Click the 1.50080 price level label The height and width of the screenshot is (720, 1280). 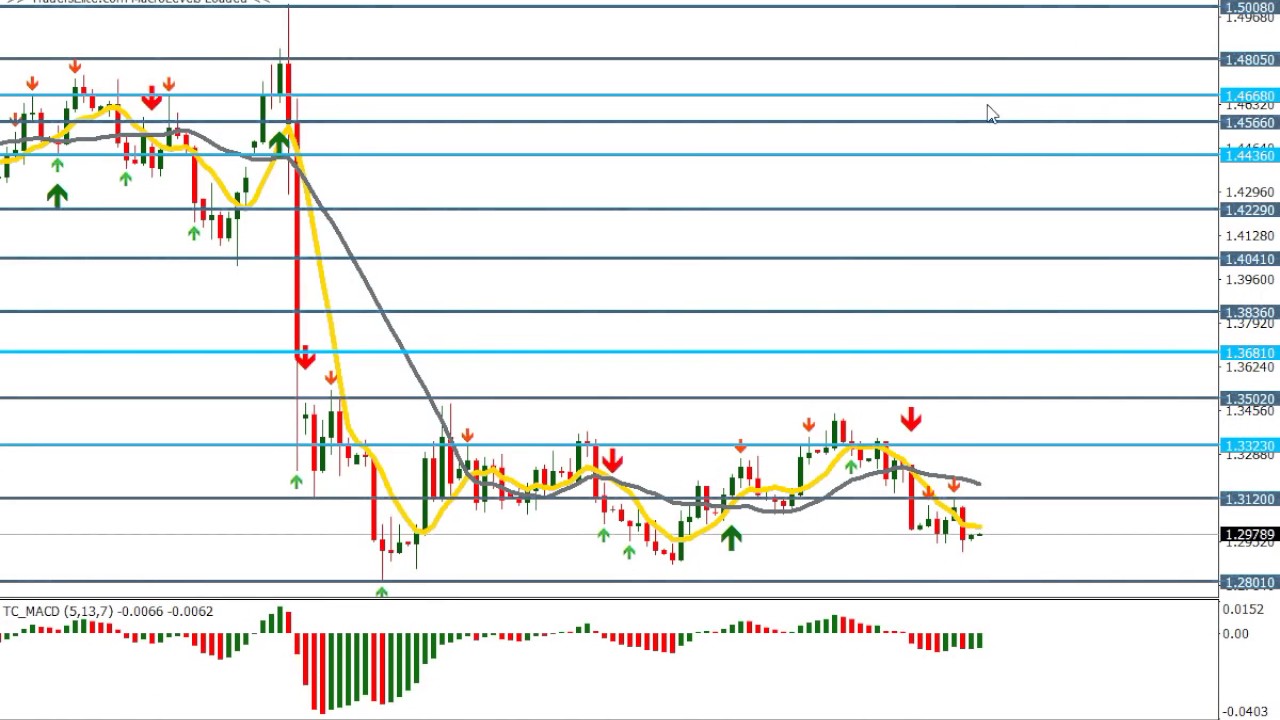tap(1249, 7)
